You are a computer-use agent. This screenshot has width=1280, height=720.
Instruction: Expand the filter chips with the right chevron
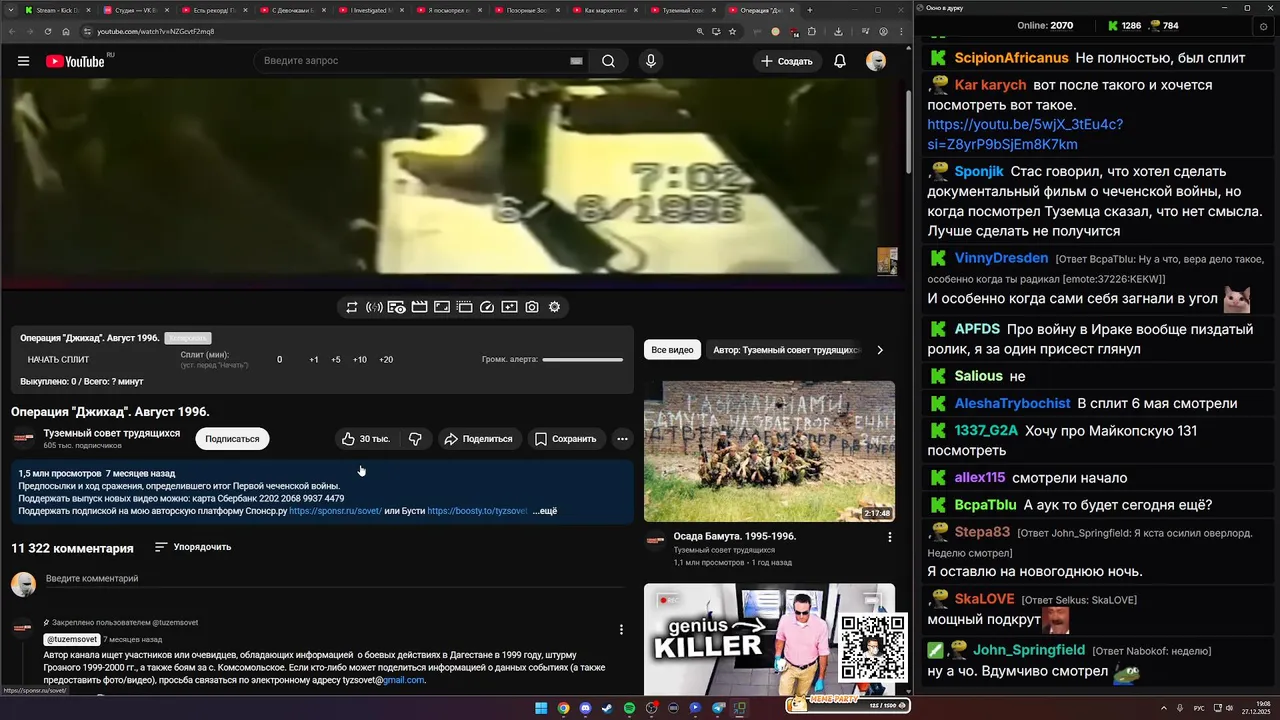(880, 350)
